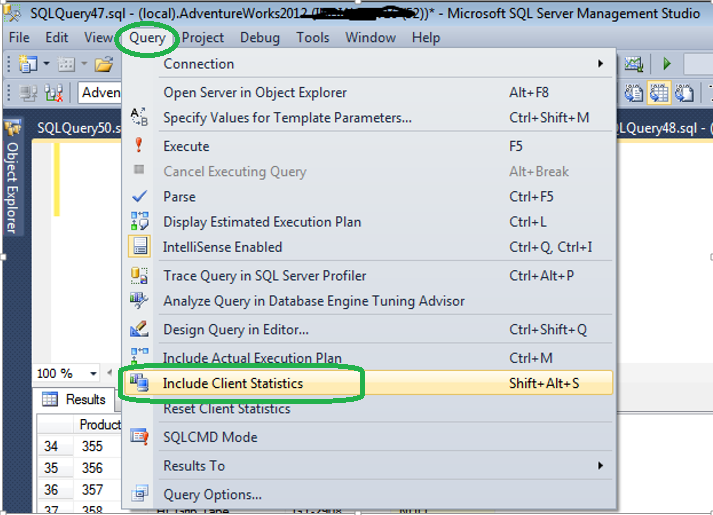The image size is (713, 515).
Task: Open the Edit menu
Action: [57, 37]
